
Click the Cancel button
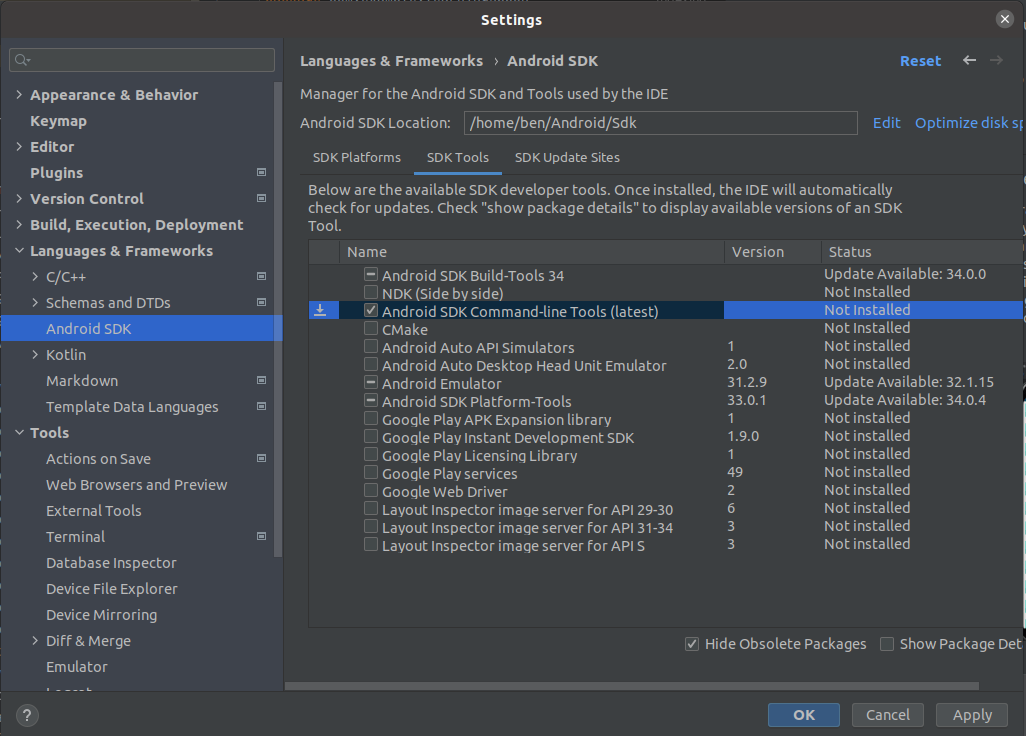coord(887,715)
